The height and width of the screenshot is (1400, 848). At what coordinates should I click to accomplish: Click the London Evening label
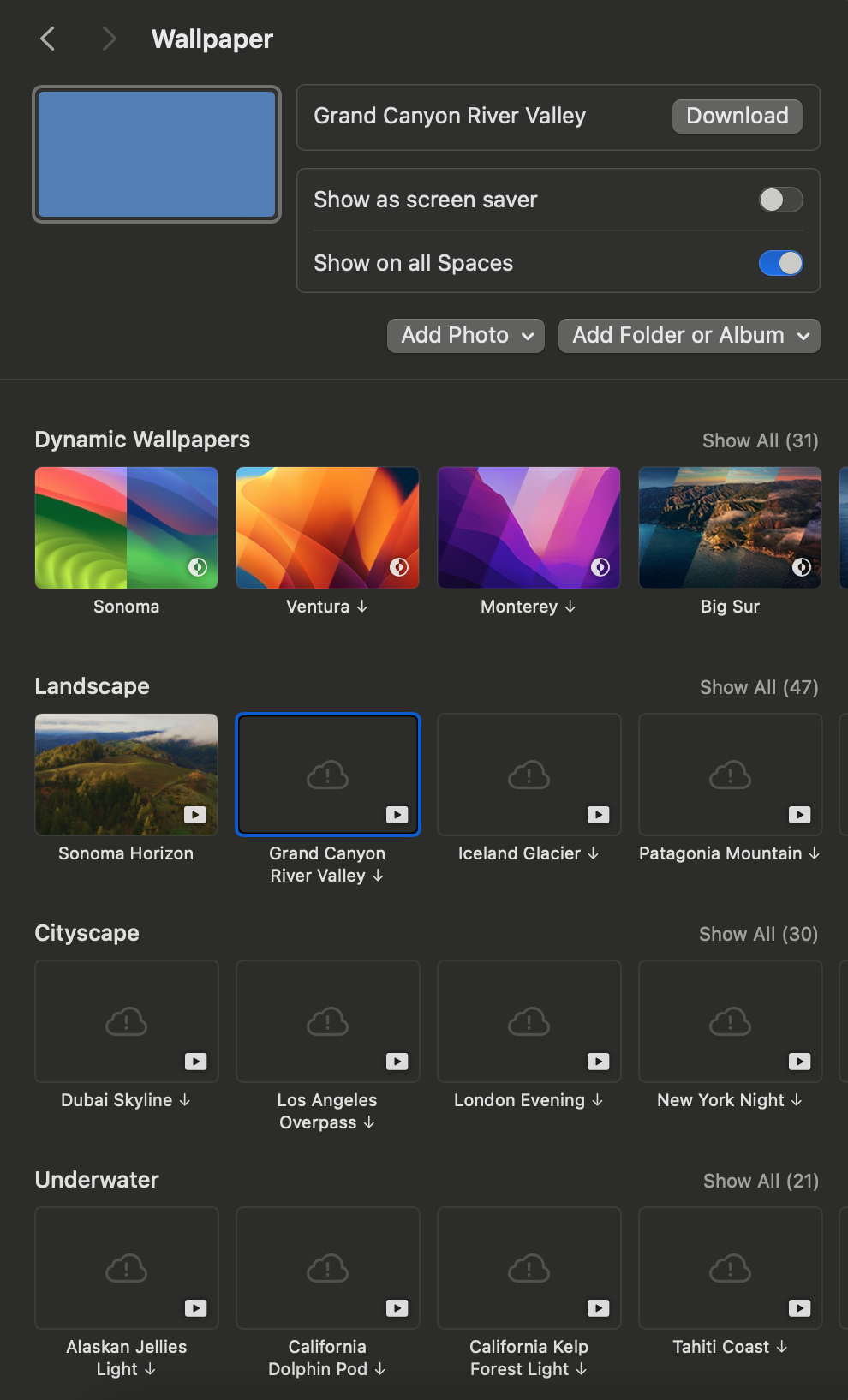[x=519, y=1100]
